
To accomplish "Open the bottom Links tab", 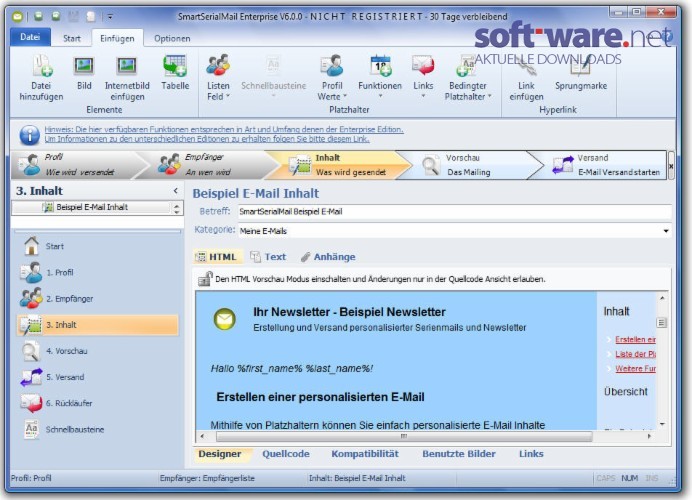I will 531,454.
